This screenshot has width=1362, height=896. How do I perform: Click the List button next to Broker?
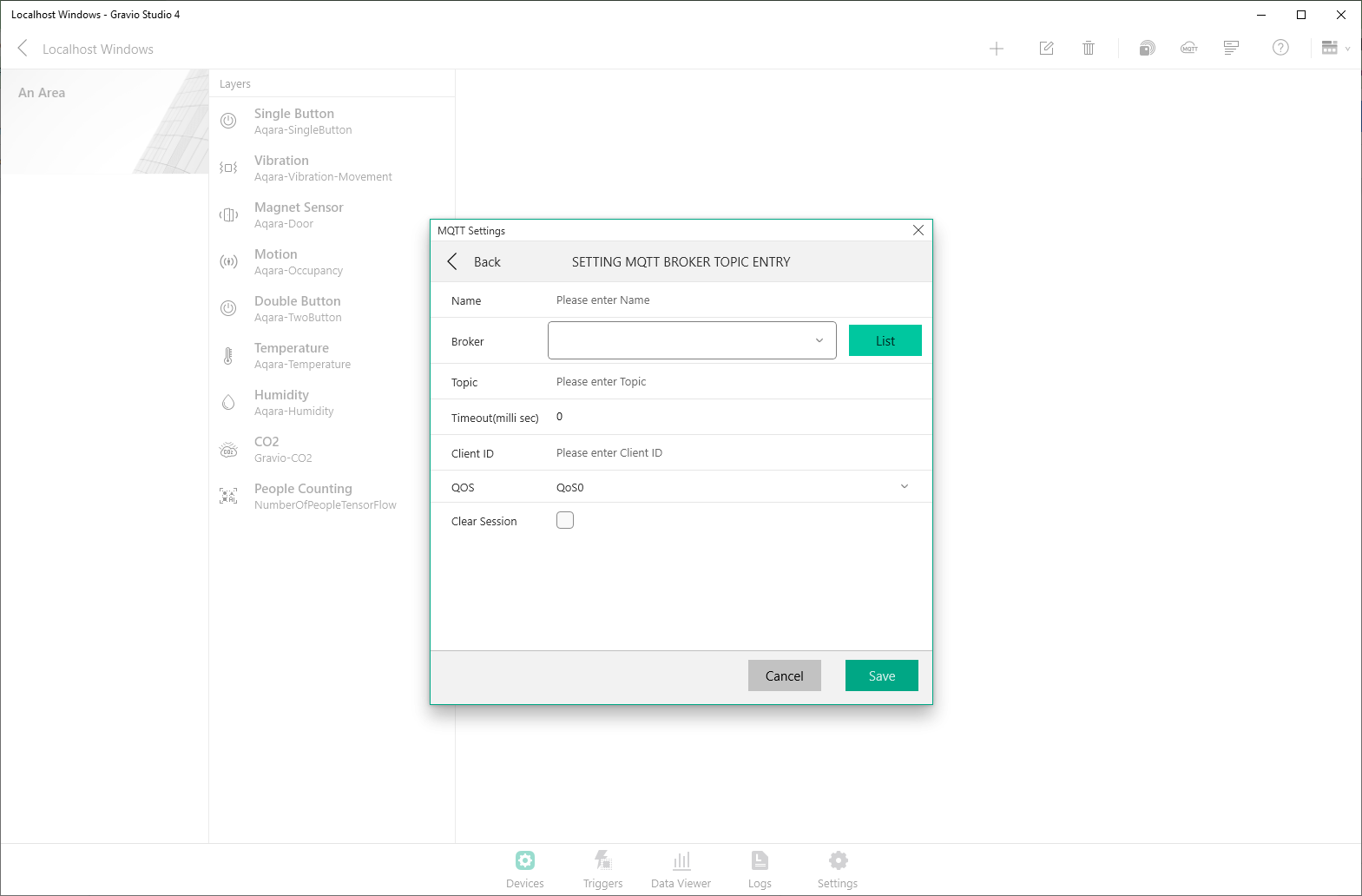[x=885, y=340]
